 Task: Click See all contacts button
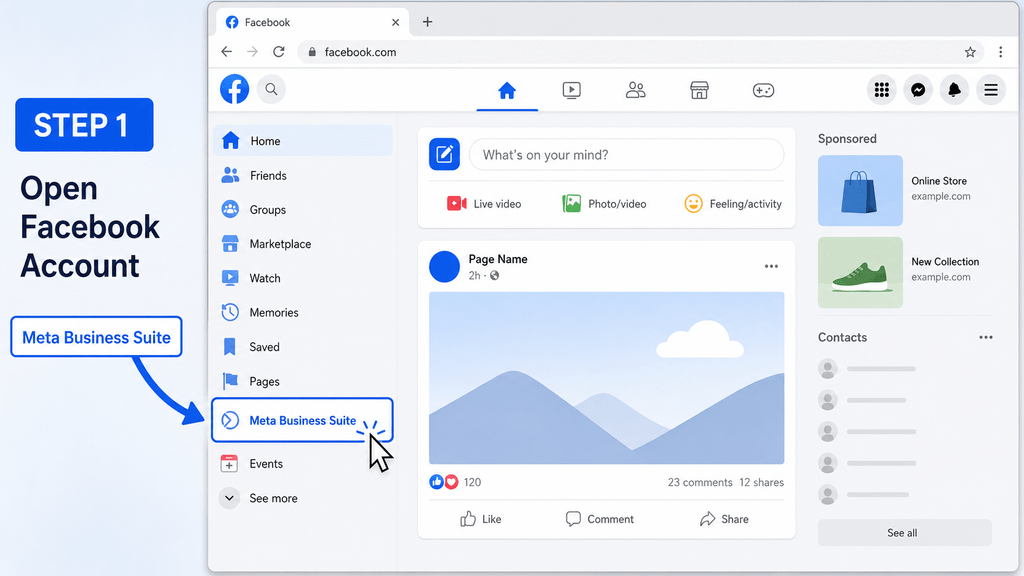[904, 532]
